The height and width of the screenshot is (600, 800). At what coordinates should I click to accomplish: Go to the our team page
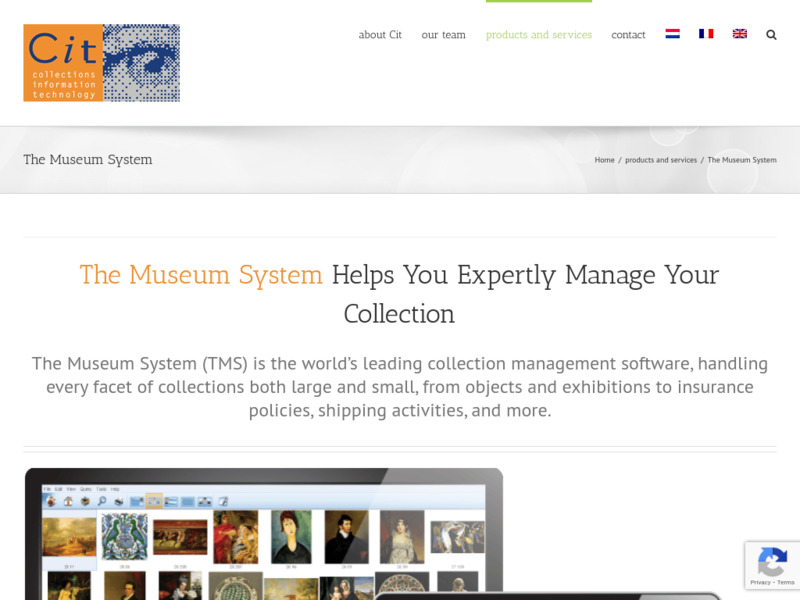click(443, 35)
